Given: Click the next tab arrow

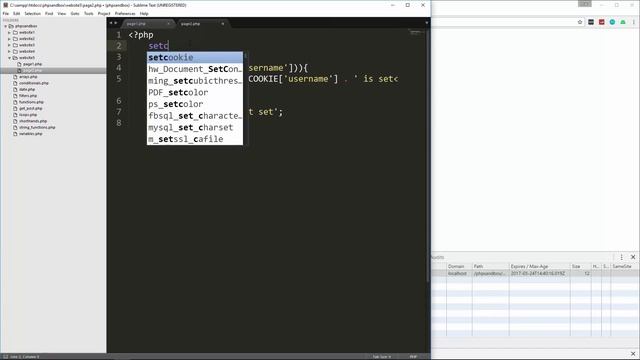Looking at the screenshot, I should (116, 23).
